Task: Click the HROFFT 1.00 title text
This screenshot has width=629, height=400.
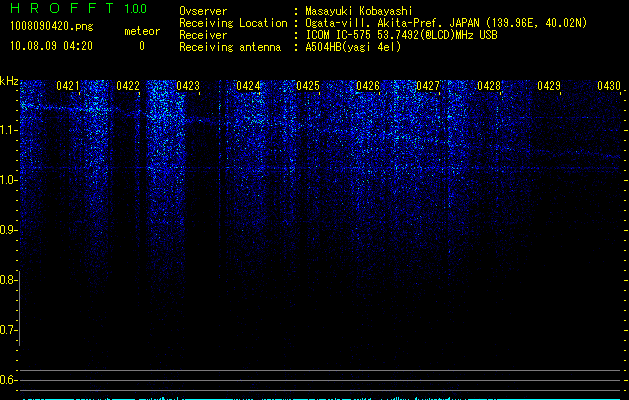Action: tap(79, 8)
